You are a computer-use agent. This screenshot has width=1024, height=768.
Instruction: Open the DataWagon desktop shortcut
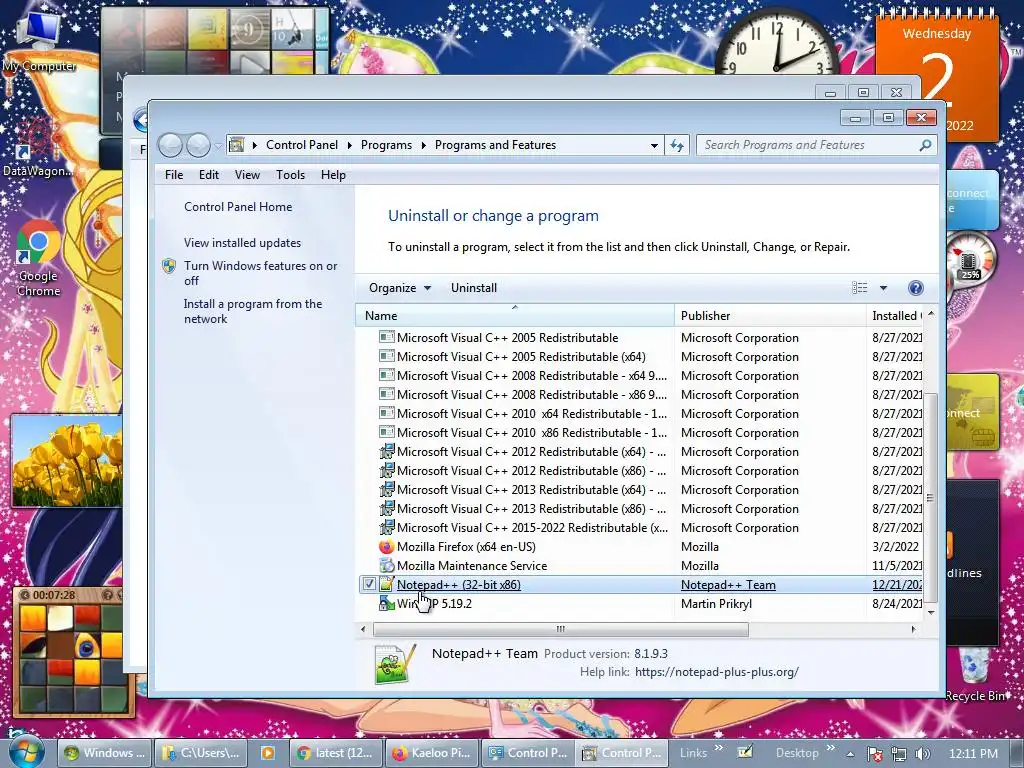point(37,148)
